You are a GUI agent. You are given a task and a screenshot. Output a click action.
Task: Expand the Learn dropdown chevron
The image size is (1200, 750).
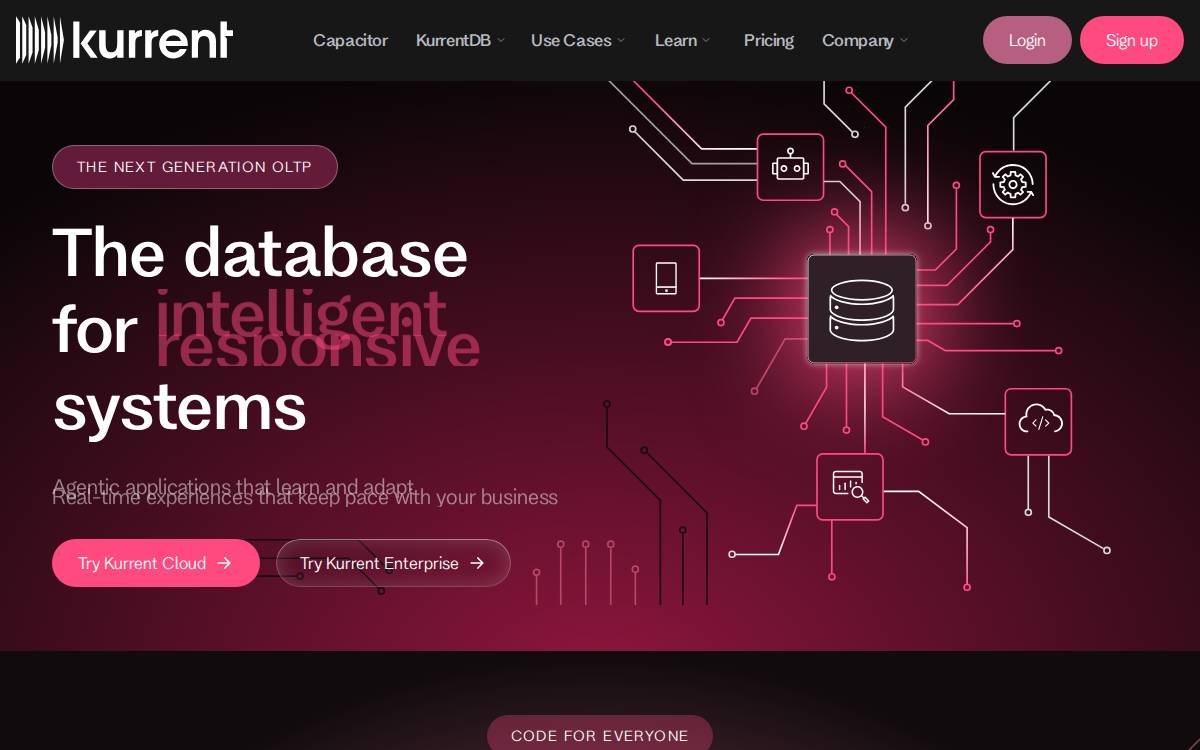706,41
